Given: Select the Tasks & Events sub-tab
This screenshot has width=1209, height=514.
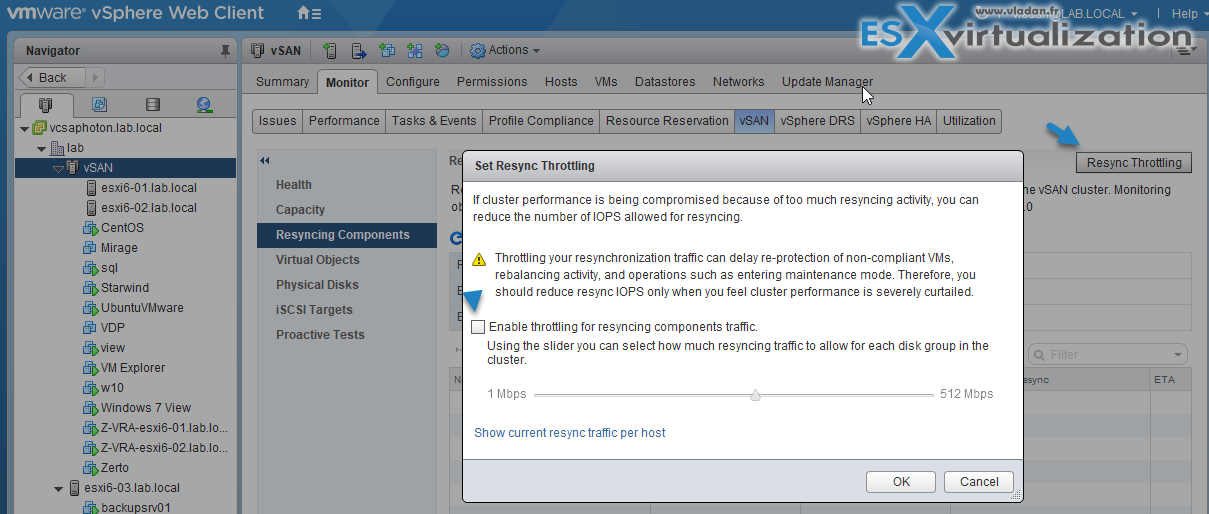Looking at the screenshot, I should pyautogui.click(x=434, y=121).
